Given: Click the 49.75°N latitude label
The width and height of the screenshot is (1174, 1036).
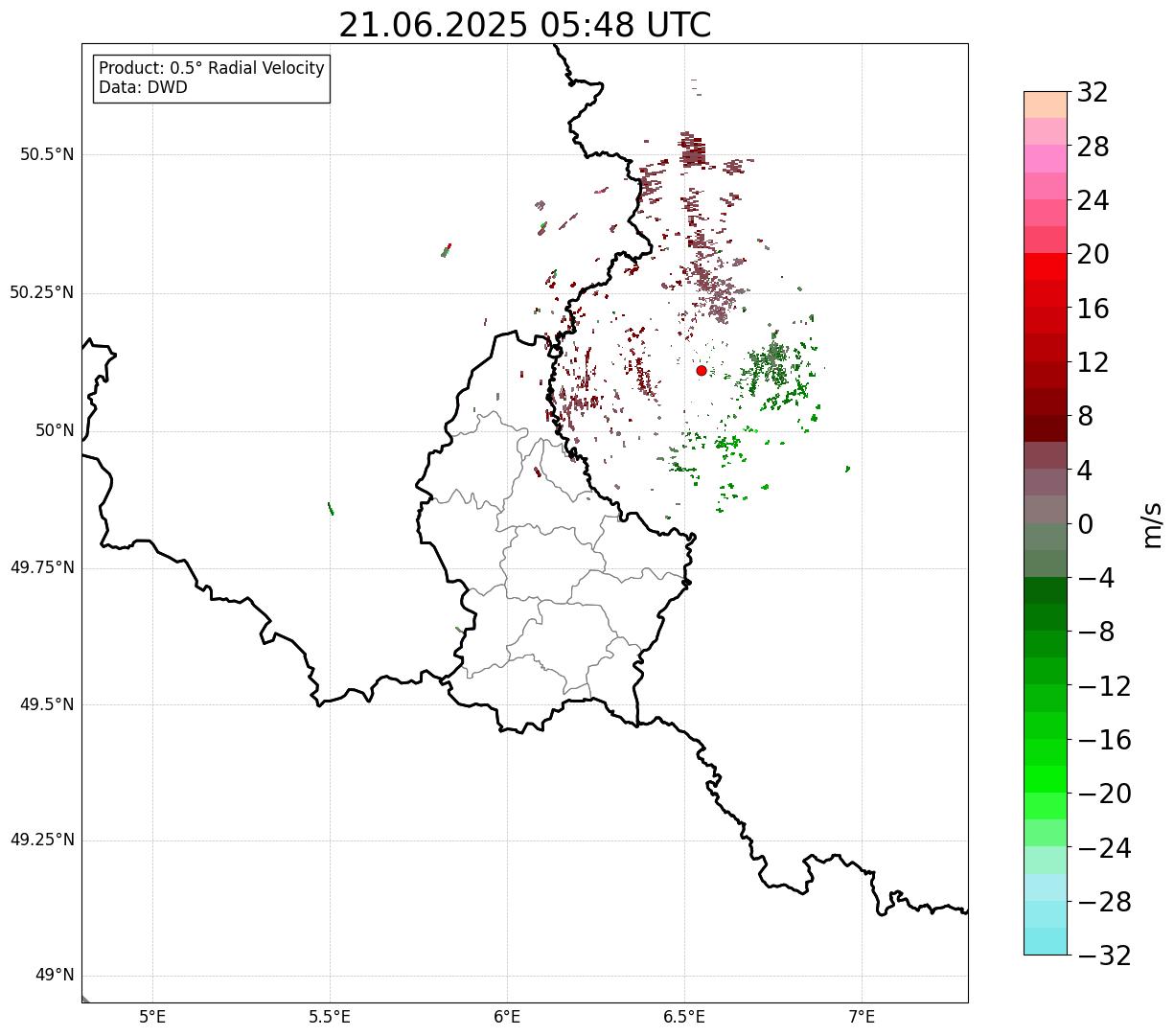Looking at the screenshot, I should [x=42, y=567].
